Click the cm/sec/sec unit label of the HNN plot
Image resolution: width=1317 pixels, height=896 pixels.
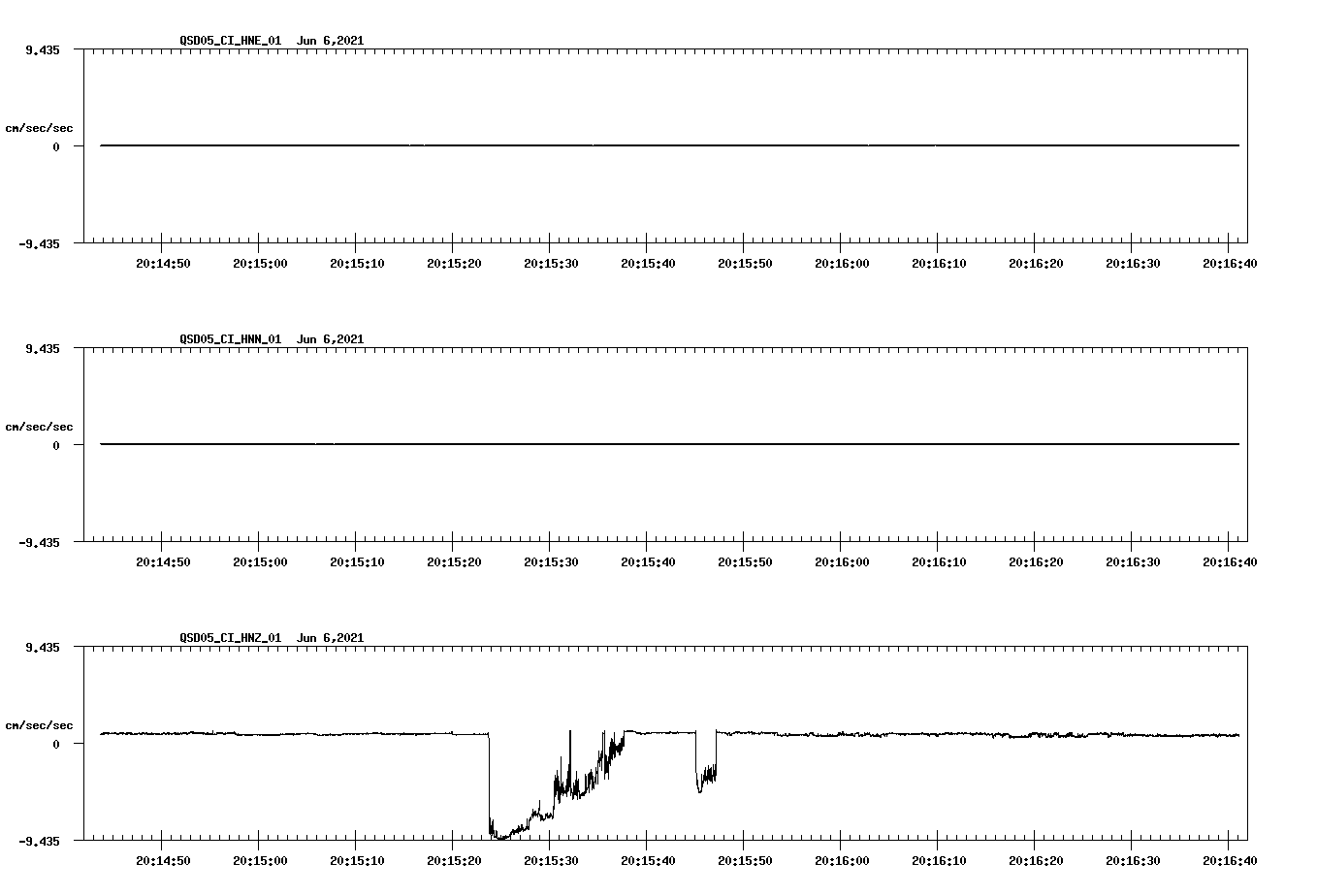[39, 427]
